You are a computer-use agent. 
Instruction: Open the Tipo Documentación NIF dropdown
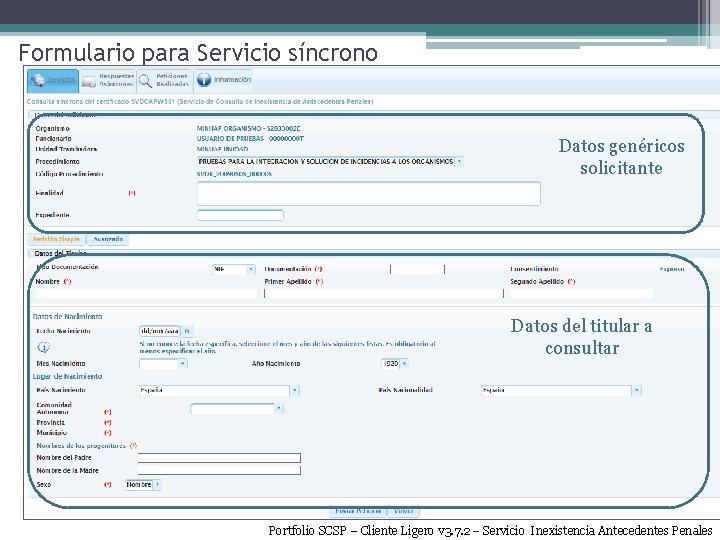(x=234, y=269)
